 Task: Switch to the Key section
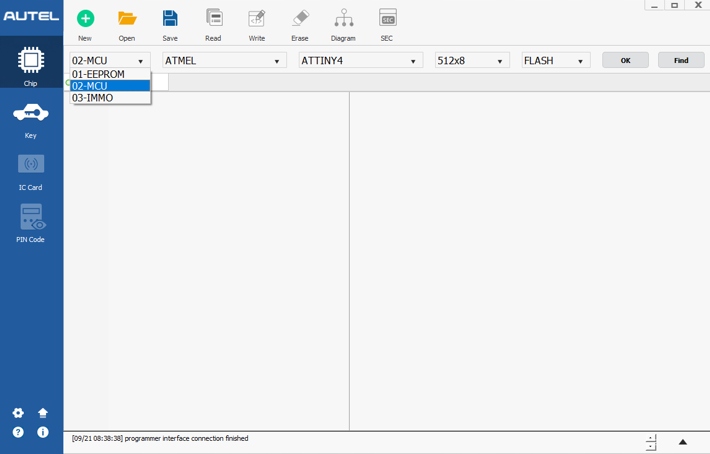pyautogui.click(x=31, y=119)
